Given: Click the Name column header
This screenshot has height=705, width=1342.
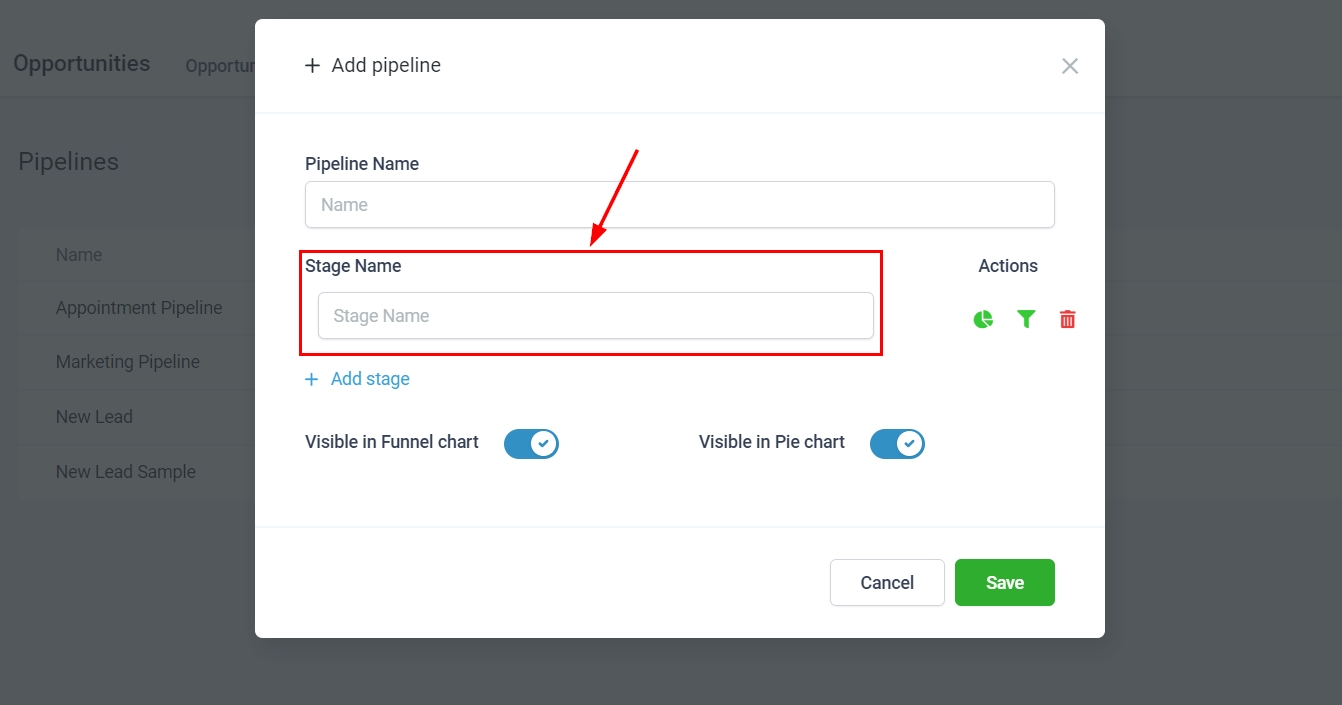Looking at the screenshot, I should point(79,255).
